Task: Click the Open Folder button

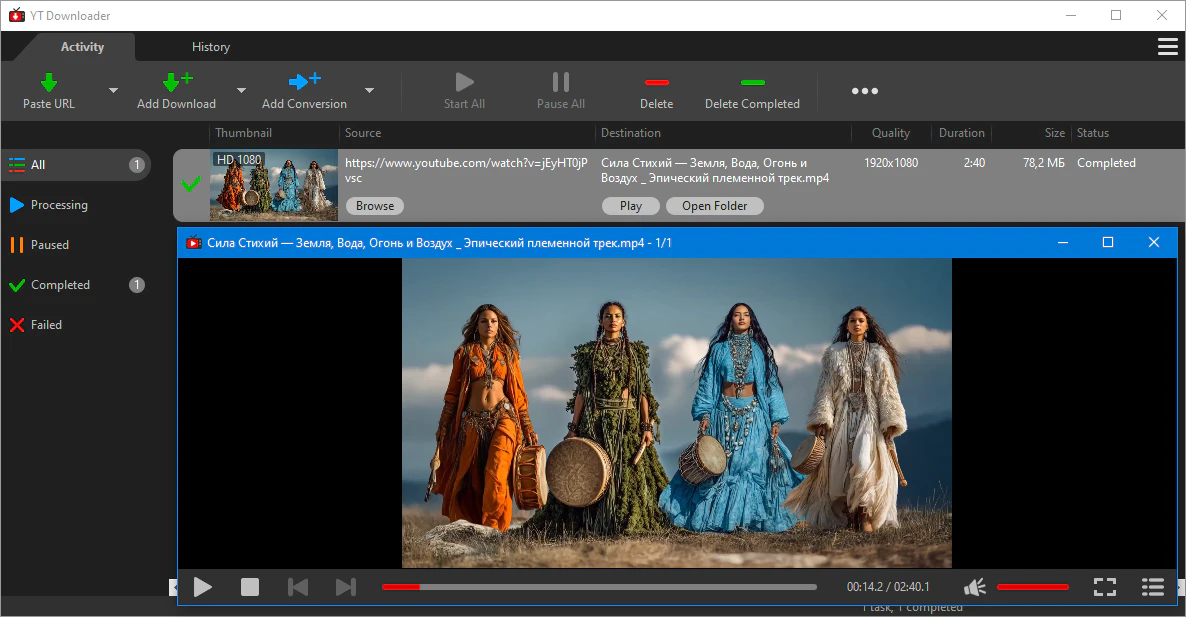Action: 714,206
